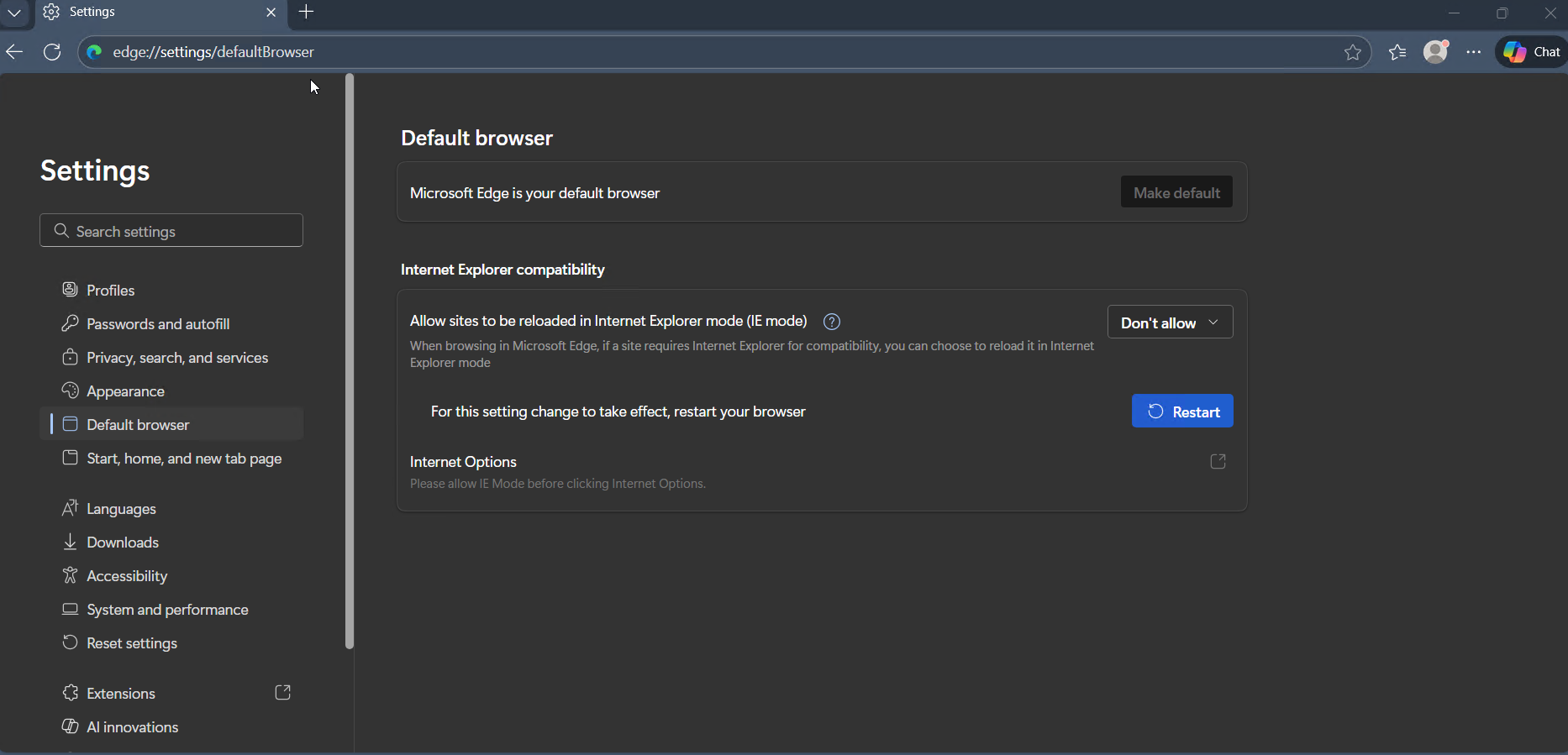This screenshot has width=1568, height=755.
Task: Refresh the settings page
Action: pyautogui.click(x=52, y=52)
